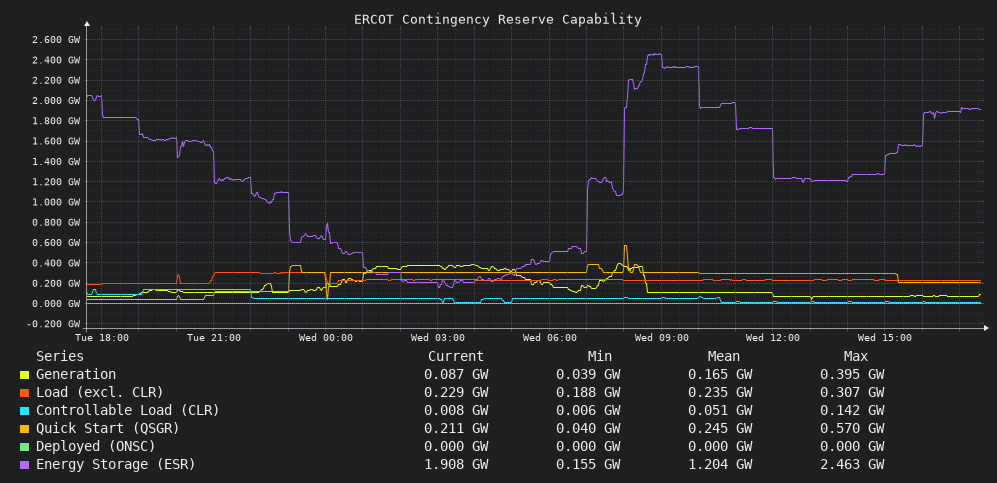This screenshot has height=483, width=997.
Task: Click Energy Storage current value 1.908 GW
Action: pos(456,465)
